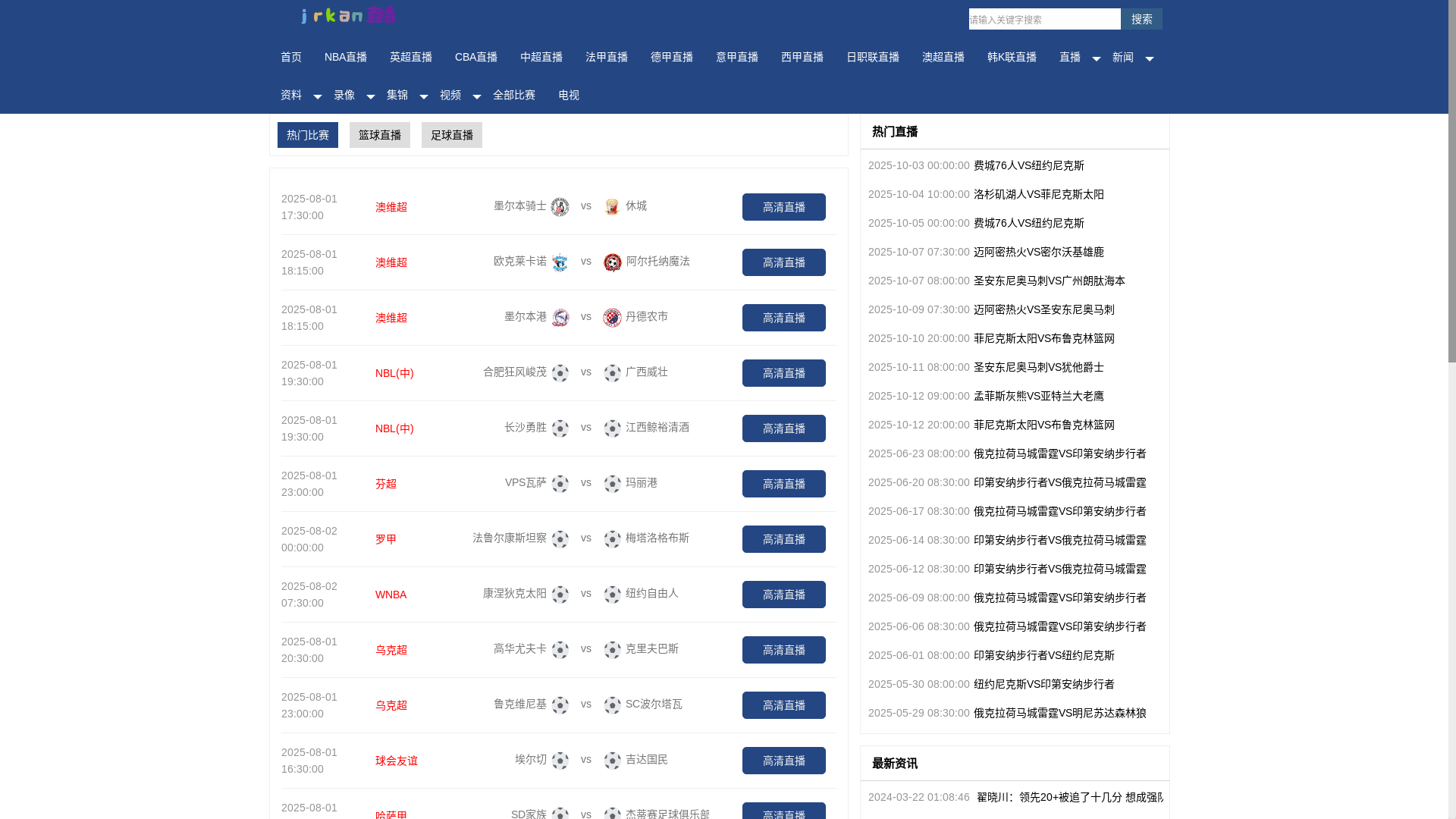Click Melbourne Knights (墨尔本骑士) team logo
Image resolution: width=1456 pixels, height=819 pixels.
pyautogui.click(x=560, y=207)
